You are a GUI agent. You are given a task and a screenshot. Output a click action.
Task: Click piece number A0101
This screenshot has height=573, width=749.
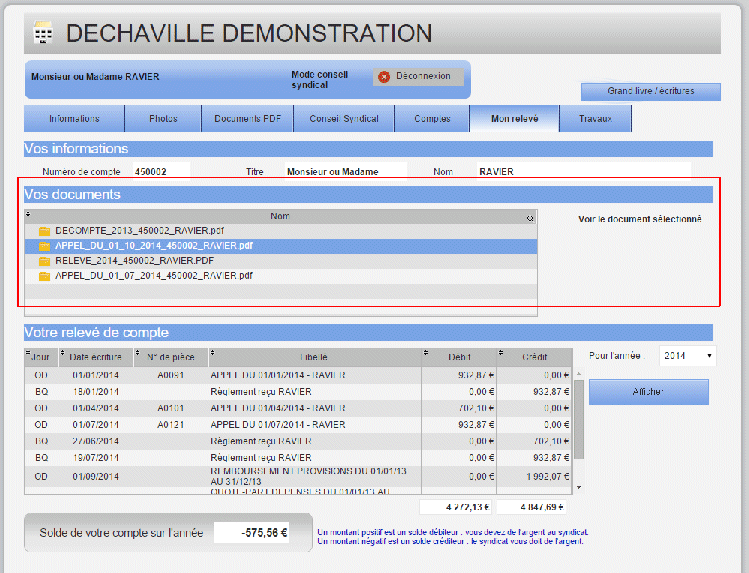coord(171,408)
